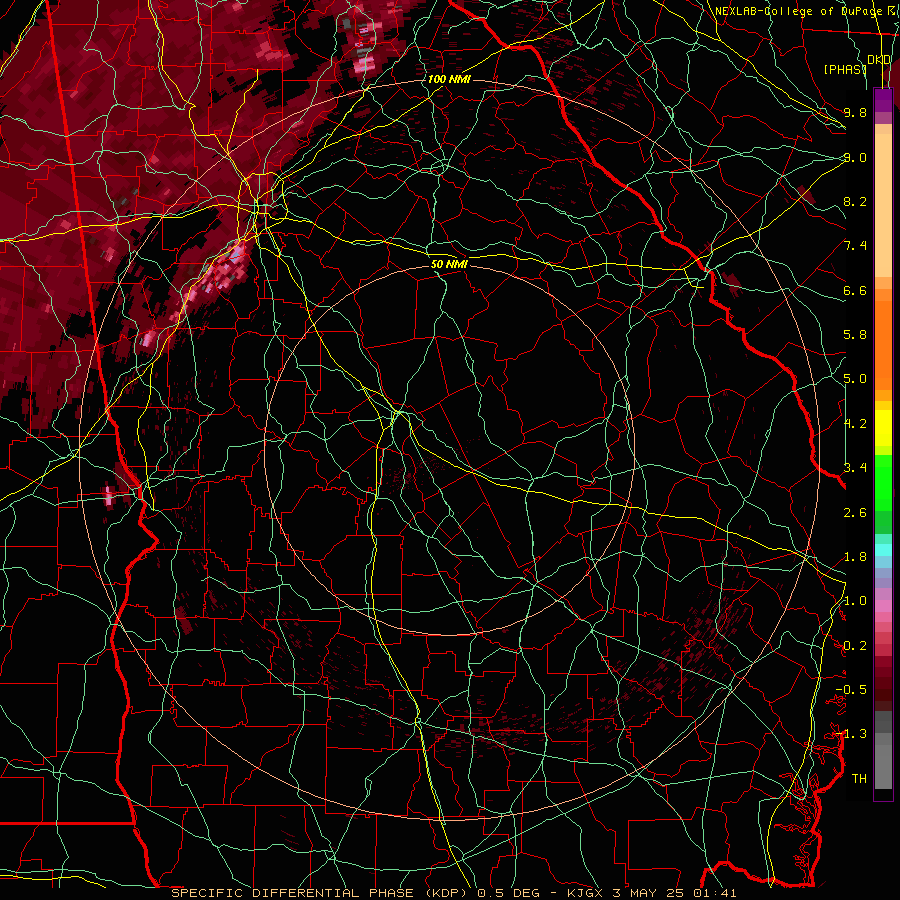Select the 0.2 value on the scale
Screen dimensions: 900x900
point(855,646)
